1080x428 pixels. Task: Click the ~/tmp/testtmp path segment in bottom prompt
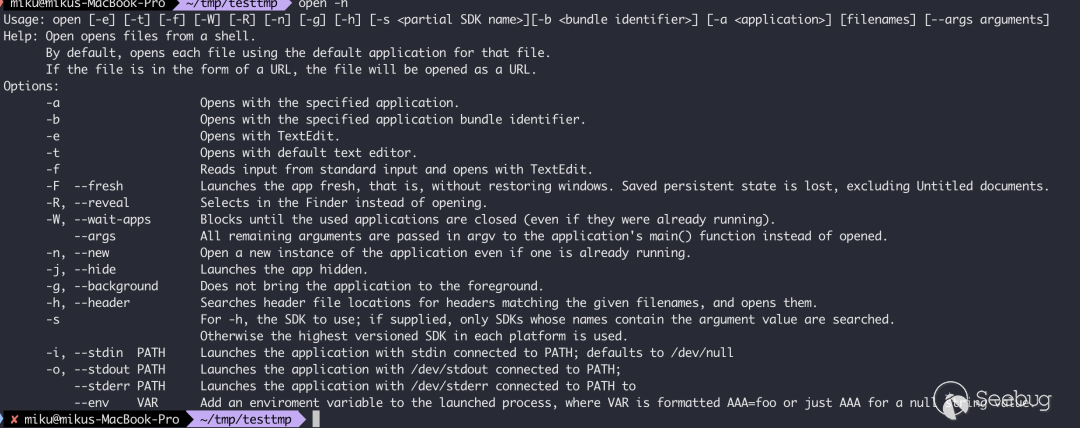tap(246, 419)
